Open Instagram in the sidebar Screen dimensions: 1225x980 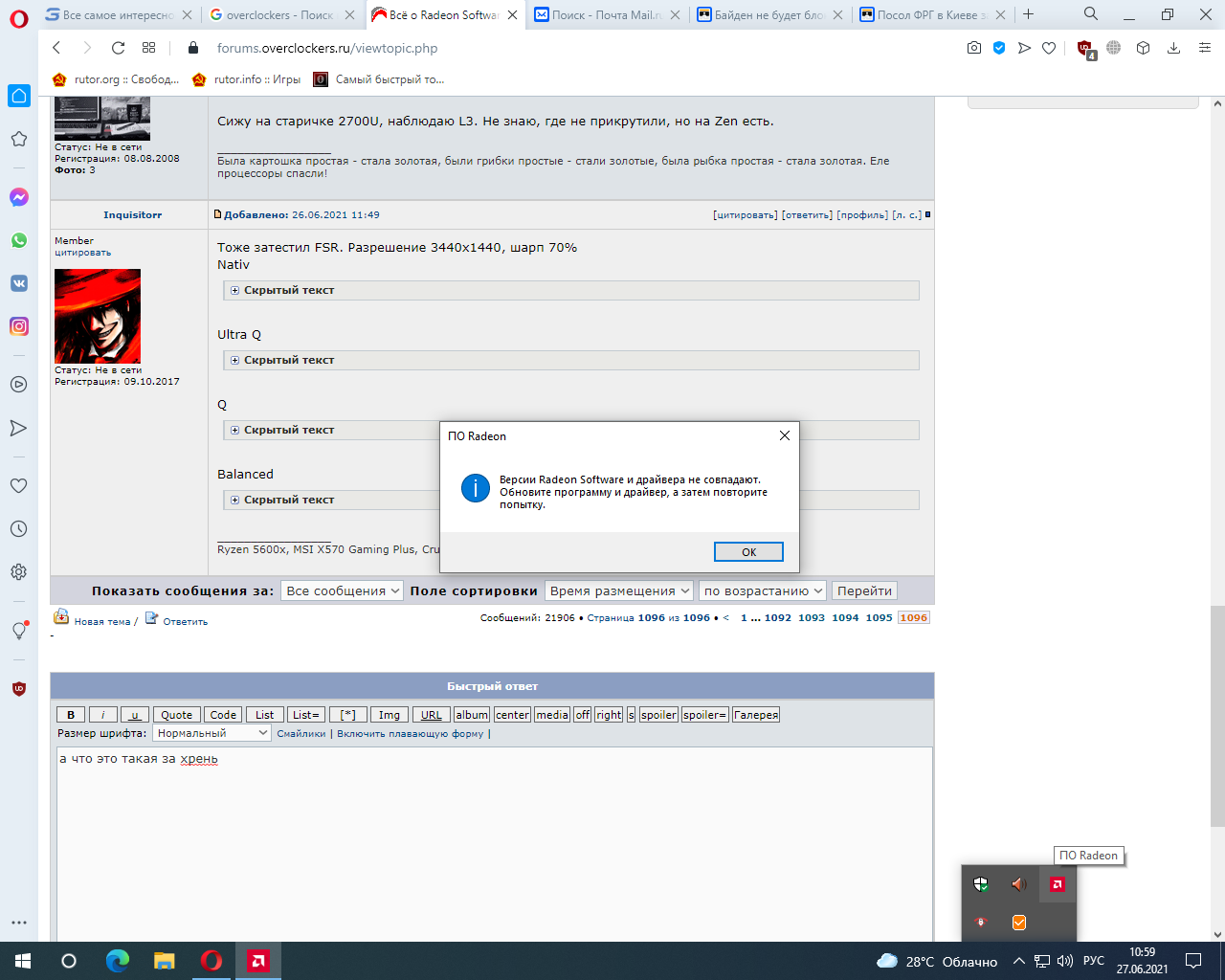pyautogui.click(x=19, y=326)
